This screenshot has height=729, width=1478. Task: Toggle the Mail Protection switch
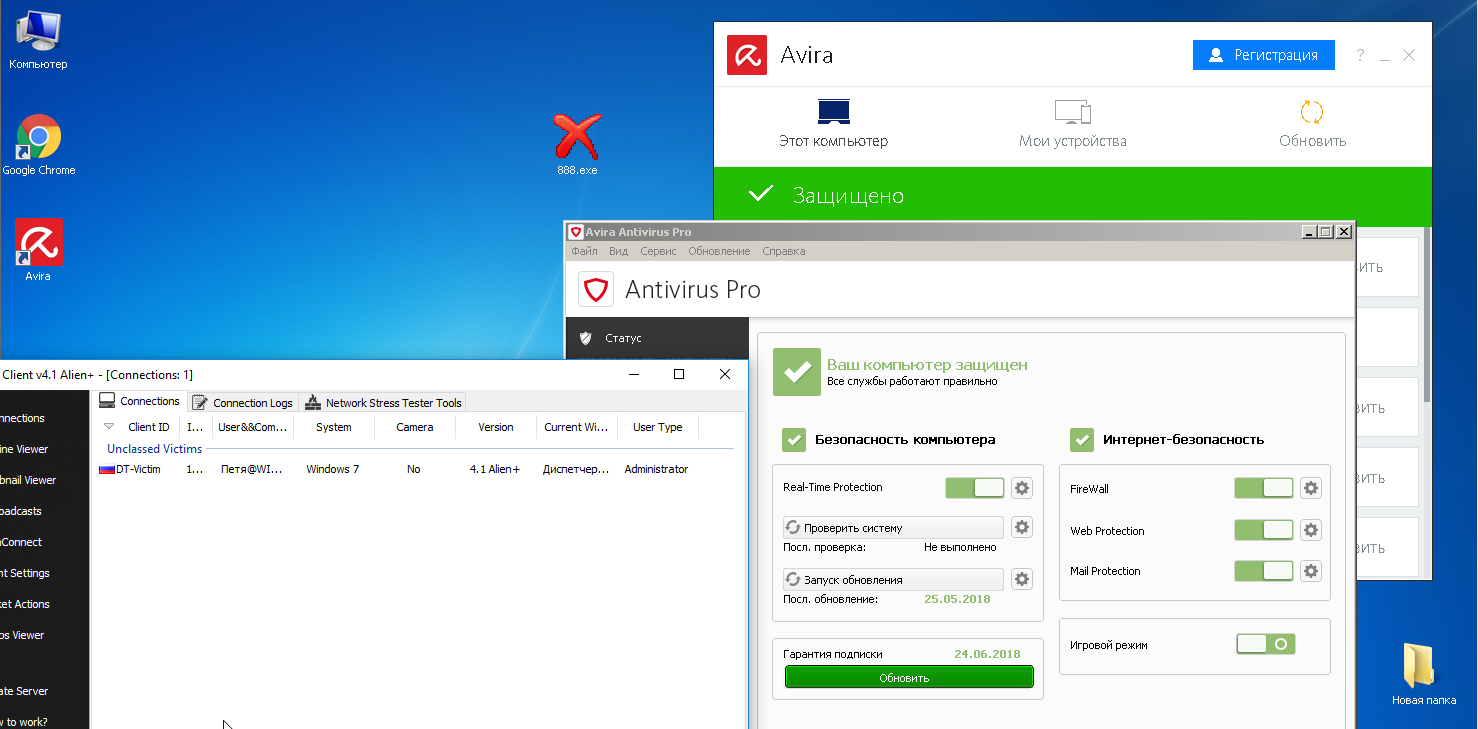(x=1264, y=571)
